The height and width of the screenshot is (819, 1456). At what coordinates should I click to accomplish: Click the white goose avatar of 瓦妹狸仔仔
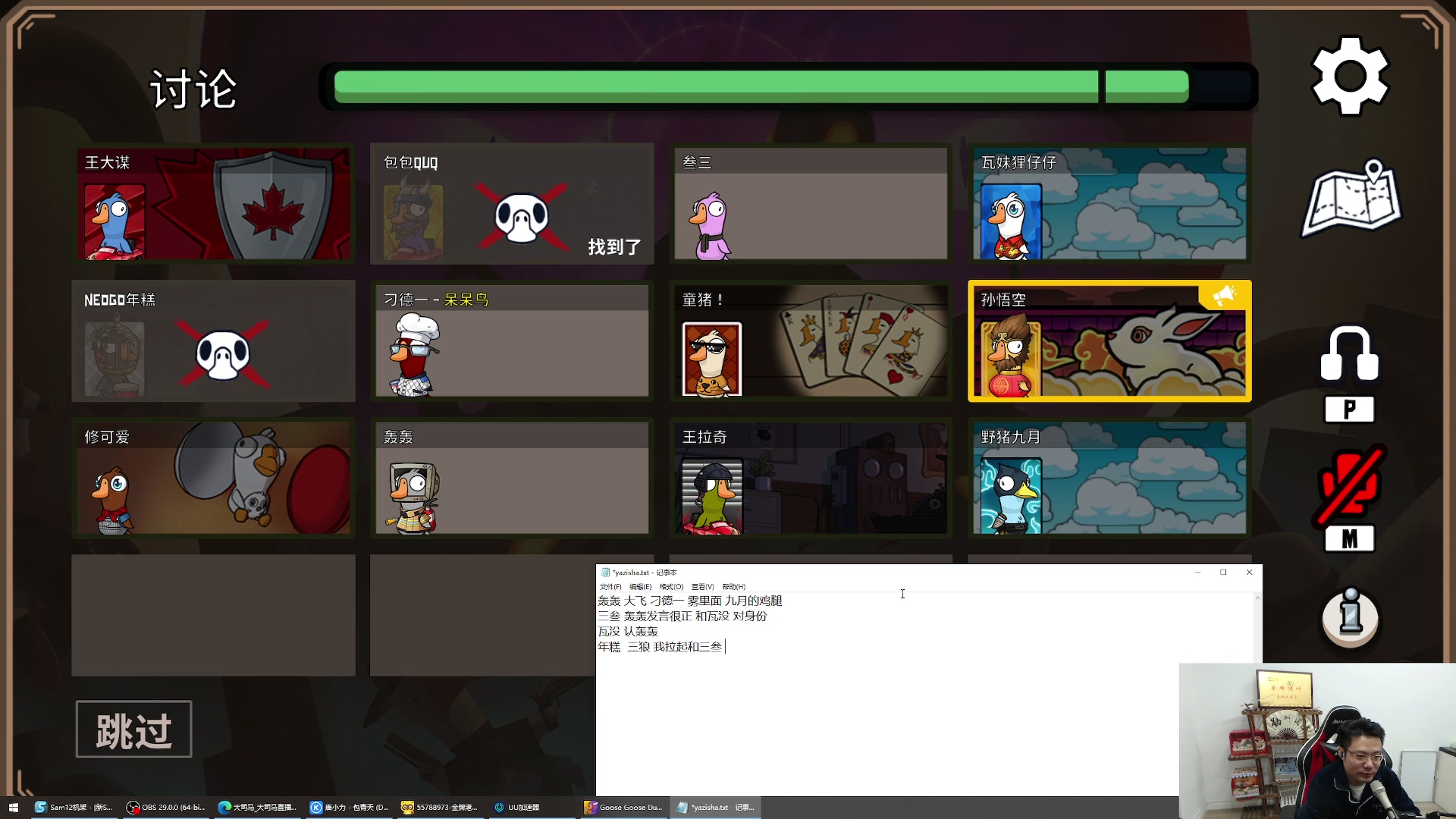(1011, 222)
